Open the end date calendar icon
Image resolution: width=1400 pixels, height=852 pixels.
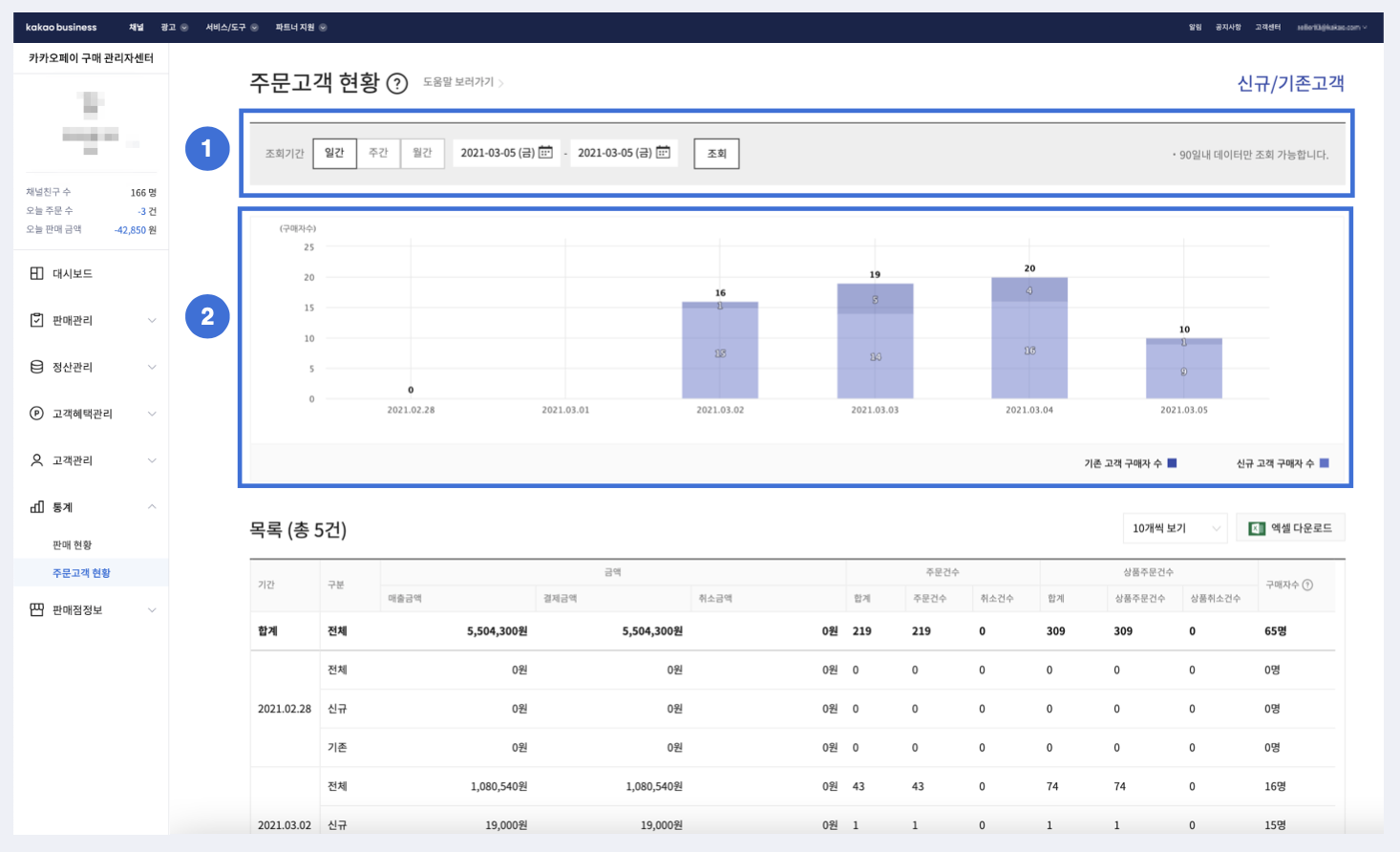(663, 152)
